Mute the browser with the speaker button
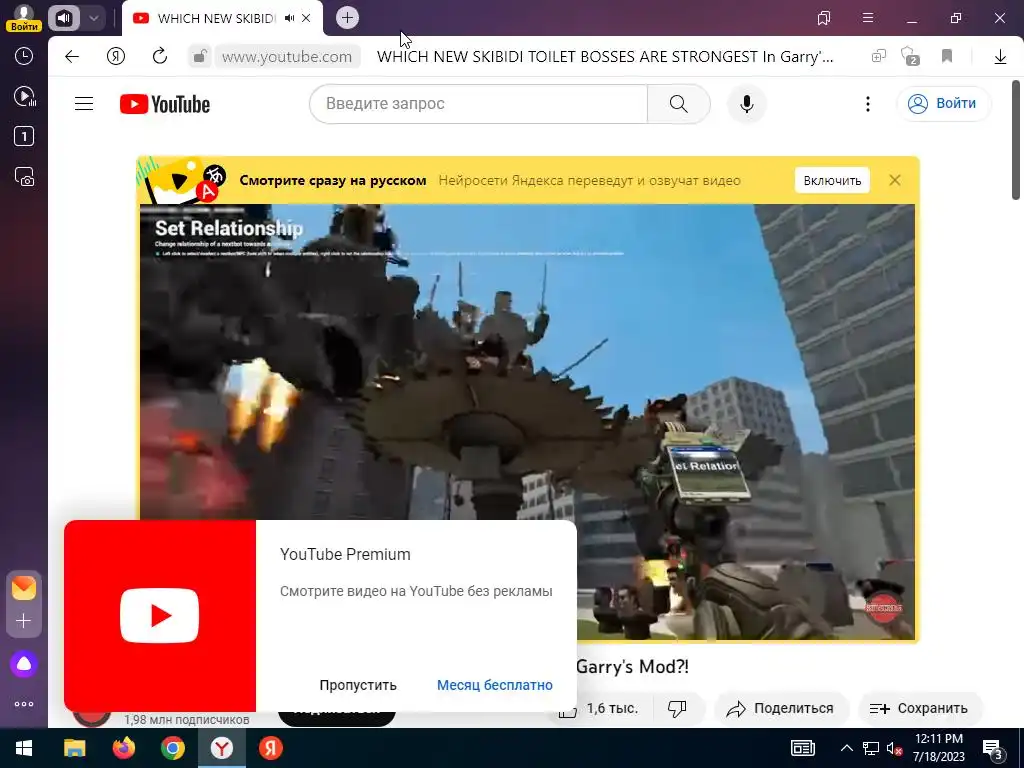 [63, 18]
